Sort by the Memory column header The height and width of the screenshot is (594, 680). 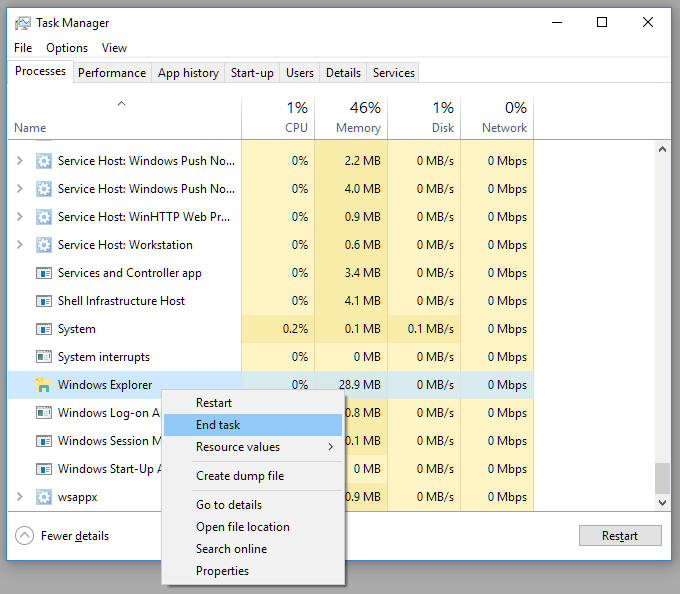coord(351,118)
